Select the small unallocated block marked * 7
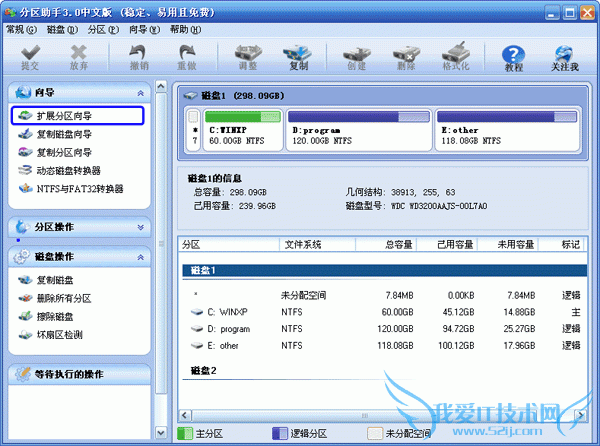Screen dimensions: 600x446 point(194,129)
